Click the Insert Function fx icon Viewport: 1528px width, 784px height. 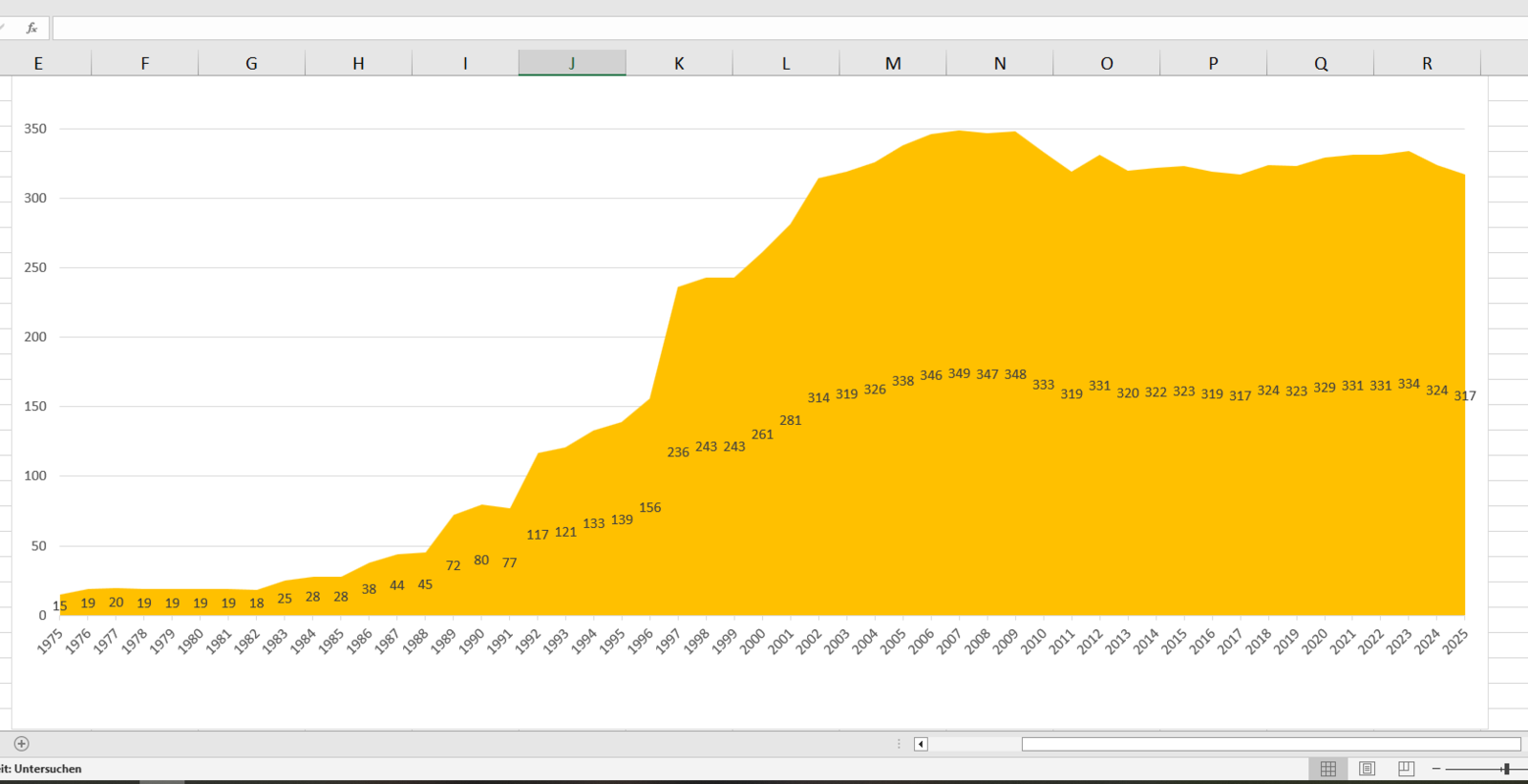coord(32,28)
